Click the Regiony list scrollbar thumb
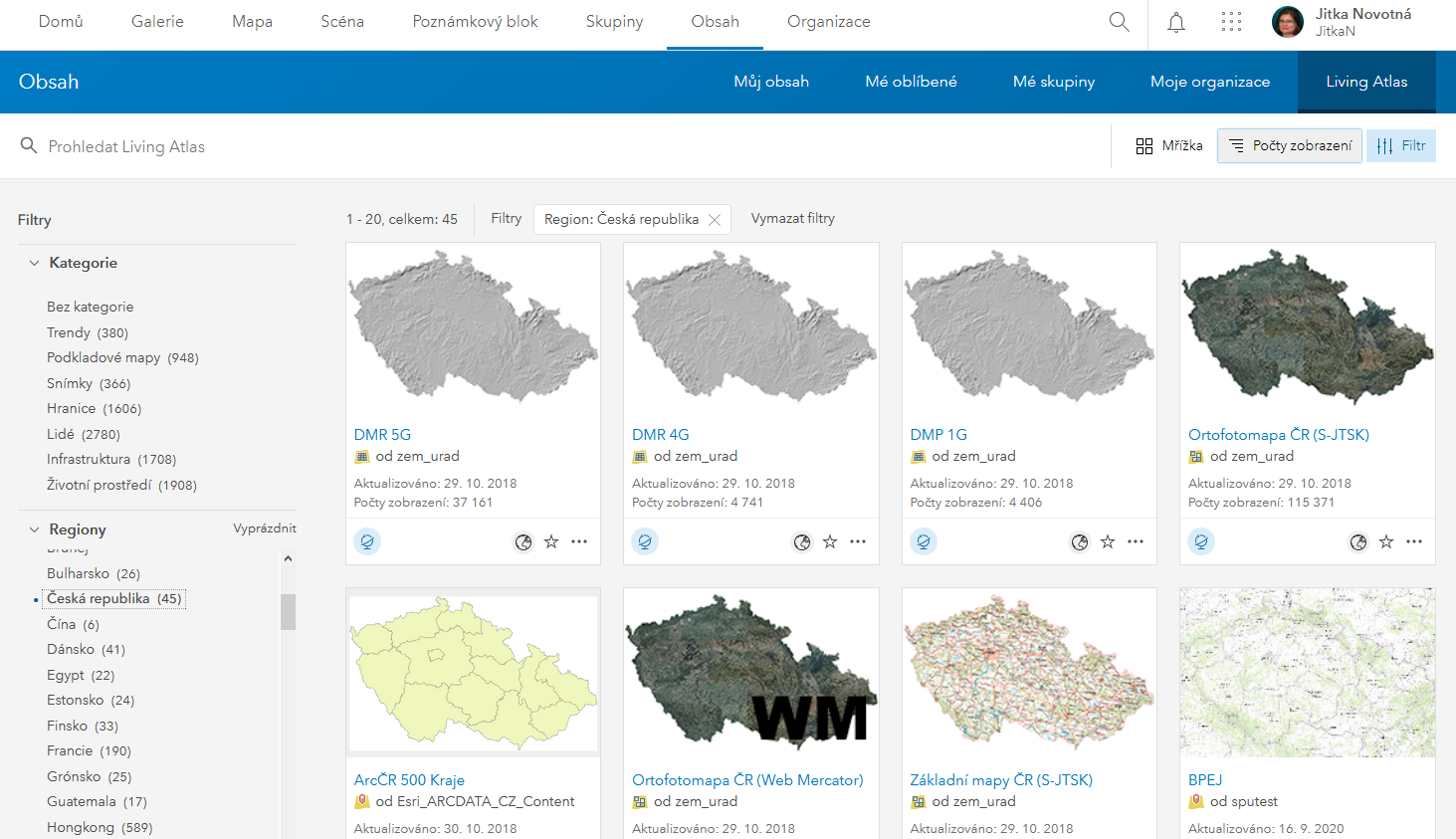Viewport: 1456px width, 839px height. (288, 612)
